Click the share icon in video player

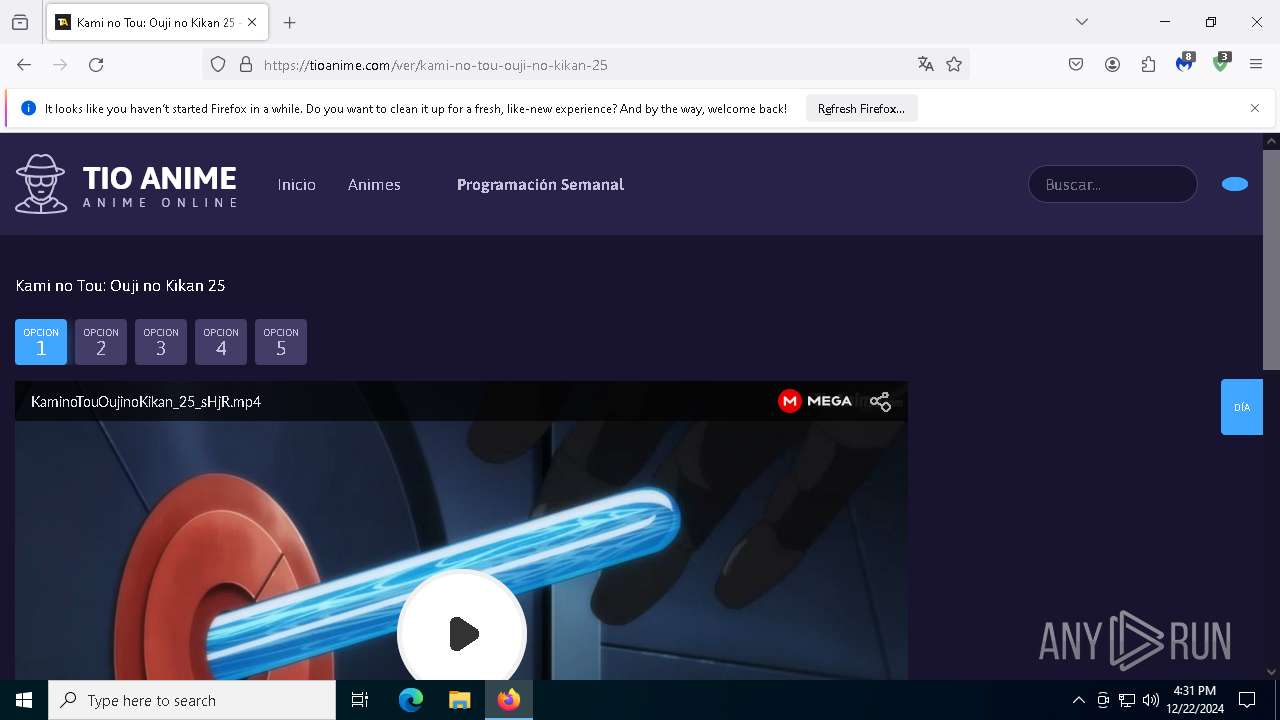click(880, 401)
